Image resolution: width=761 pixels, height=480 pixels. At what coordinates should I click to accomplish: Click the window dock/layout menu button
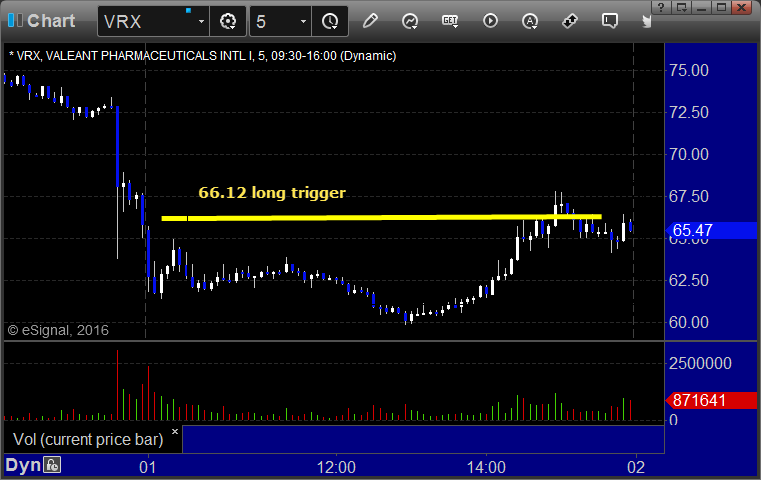682,7
